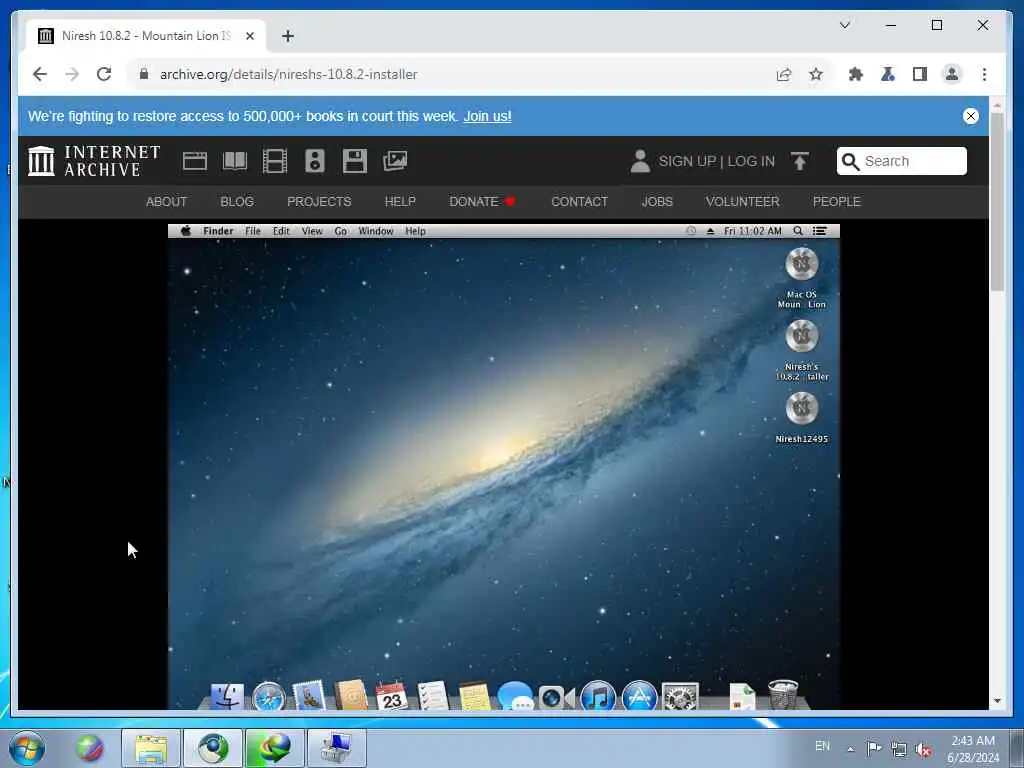Reload the page with the refresh icon
This screenshot has width=1024, height=768.
tap(104, 74)
